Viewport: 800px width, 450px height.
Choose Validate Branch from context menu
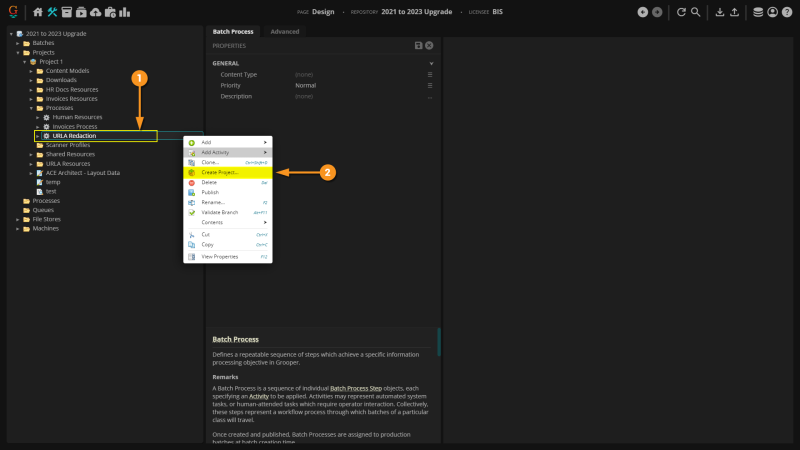(x=228, y=212)
